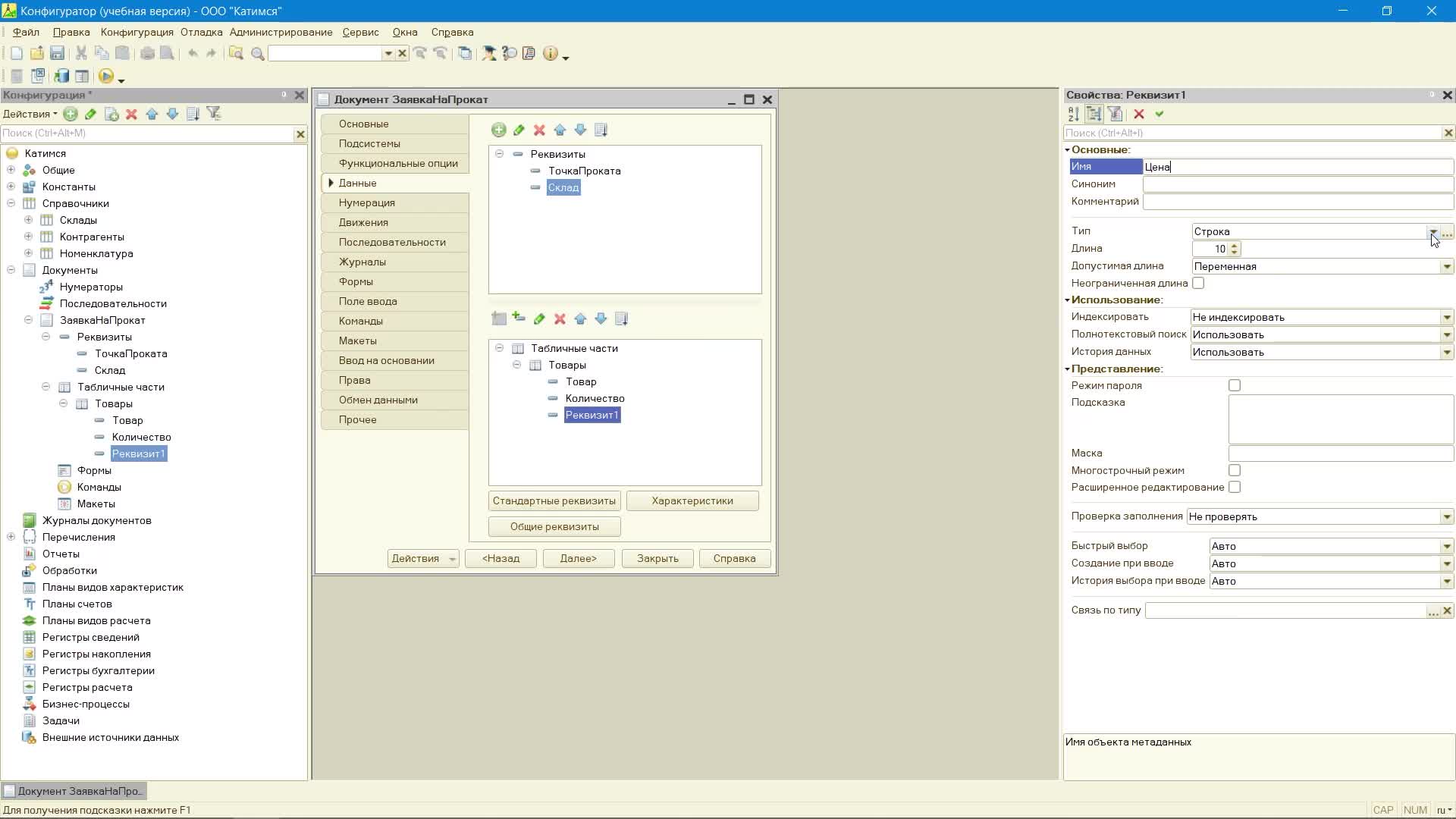Click the New document toolbar icon
This screenshot has width=1456, height=819.
tap(17, 53)
